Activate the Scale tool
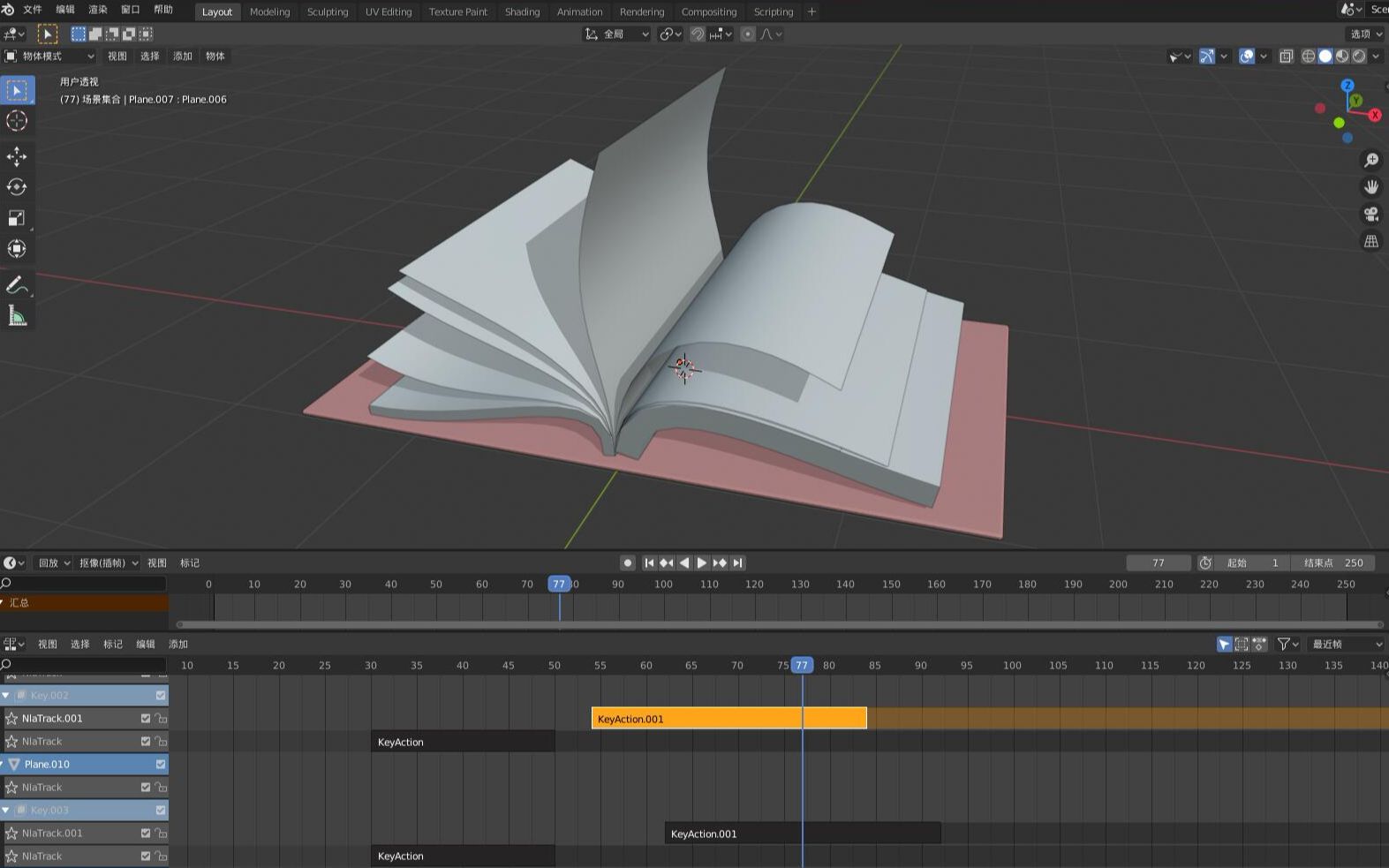The height and width of the screenshot is (868, 1389). click(17, 218)
